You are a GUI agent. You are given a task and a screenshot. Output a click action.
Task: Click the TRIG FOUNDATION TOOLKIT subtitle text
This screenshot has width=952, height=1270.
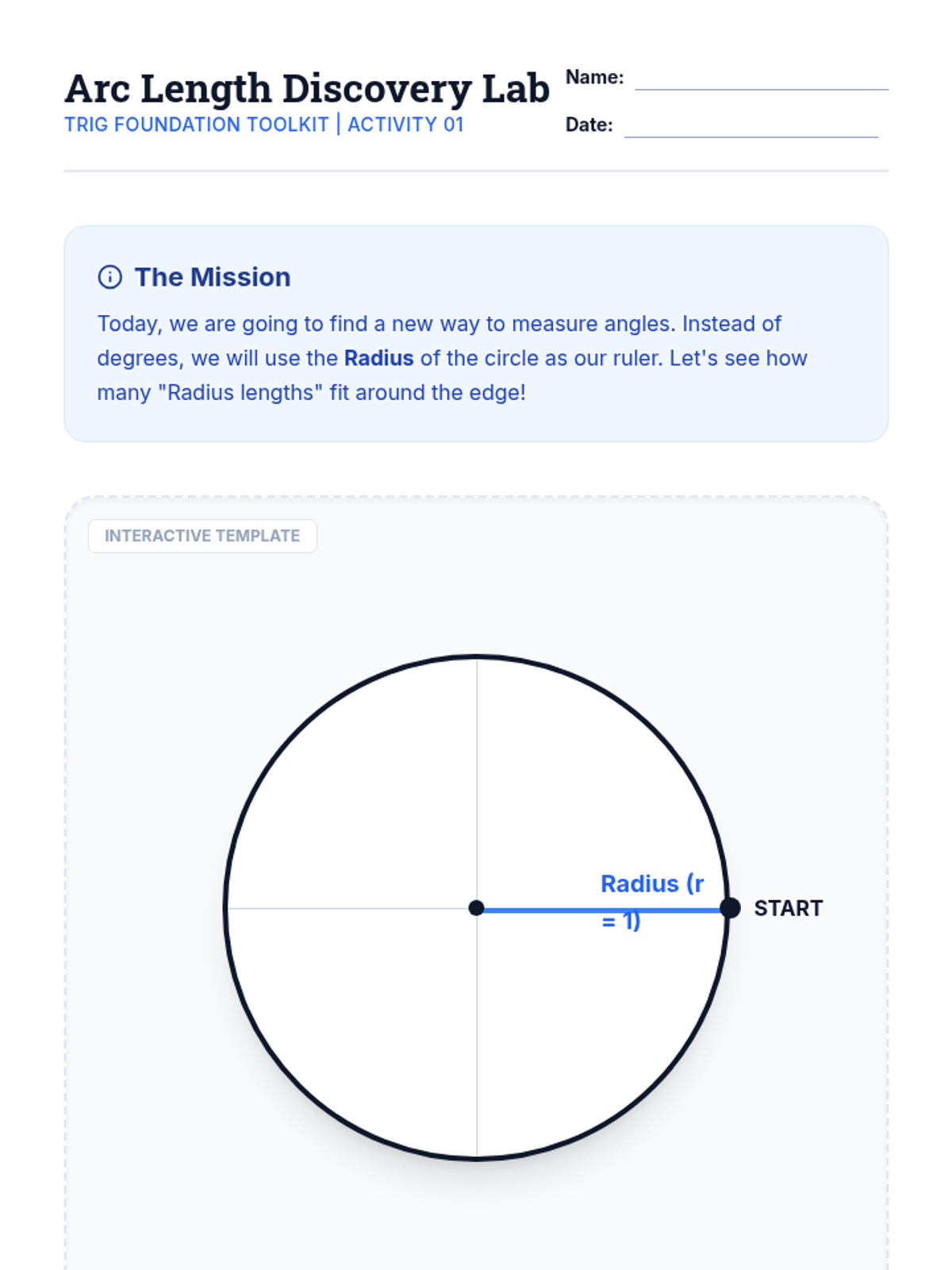click(196, 125)
